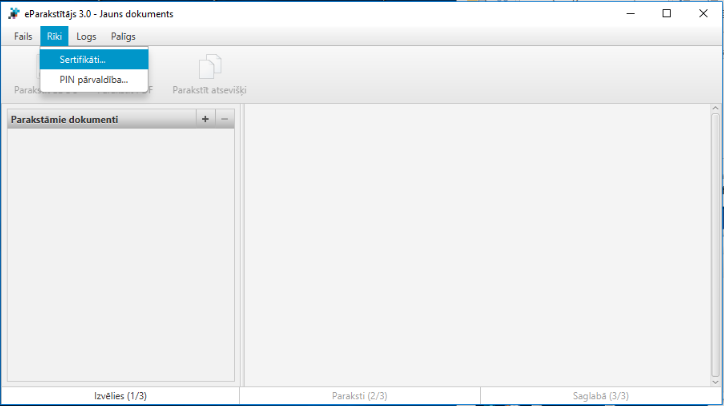Go to the Izvēlies (1/3) step
Image resolution: width=724 pixels, height=406 pixels.
coord(120,396)
